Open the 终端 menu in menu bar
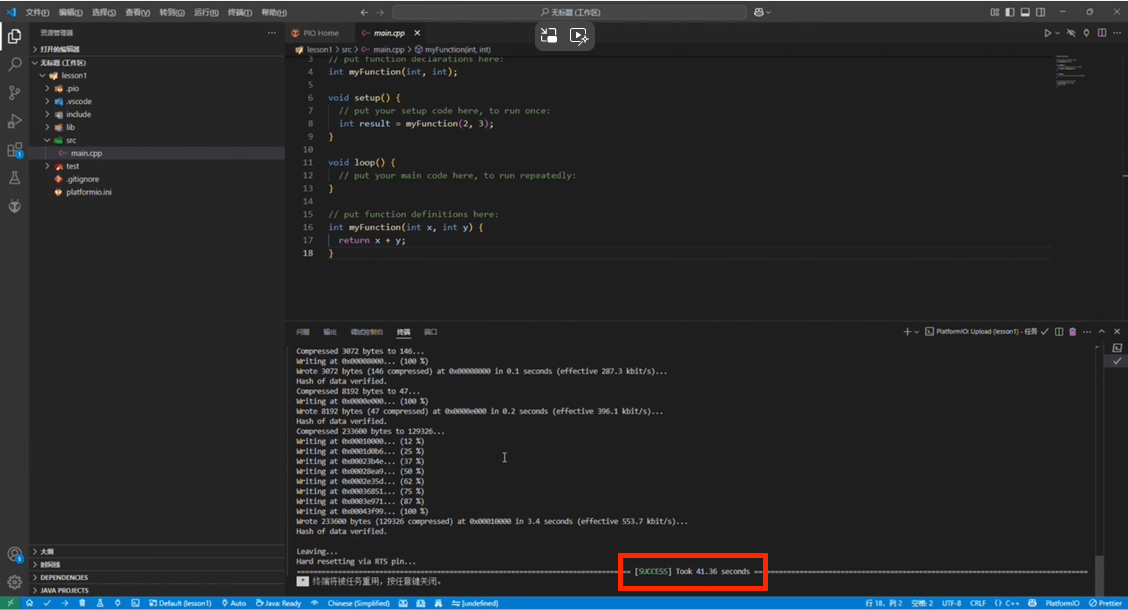 click(x=238, y=12)
